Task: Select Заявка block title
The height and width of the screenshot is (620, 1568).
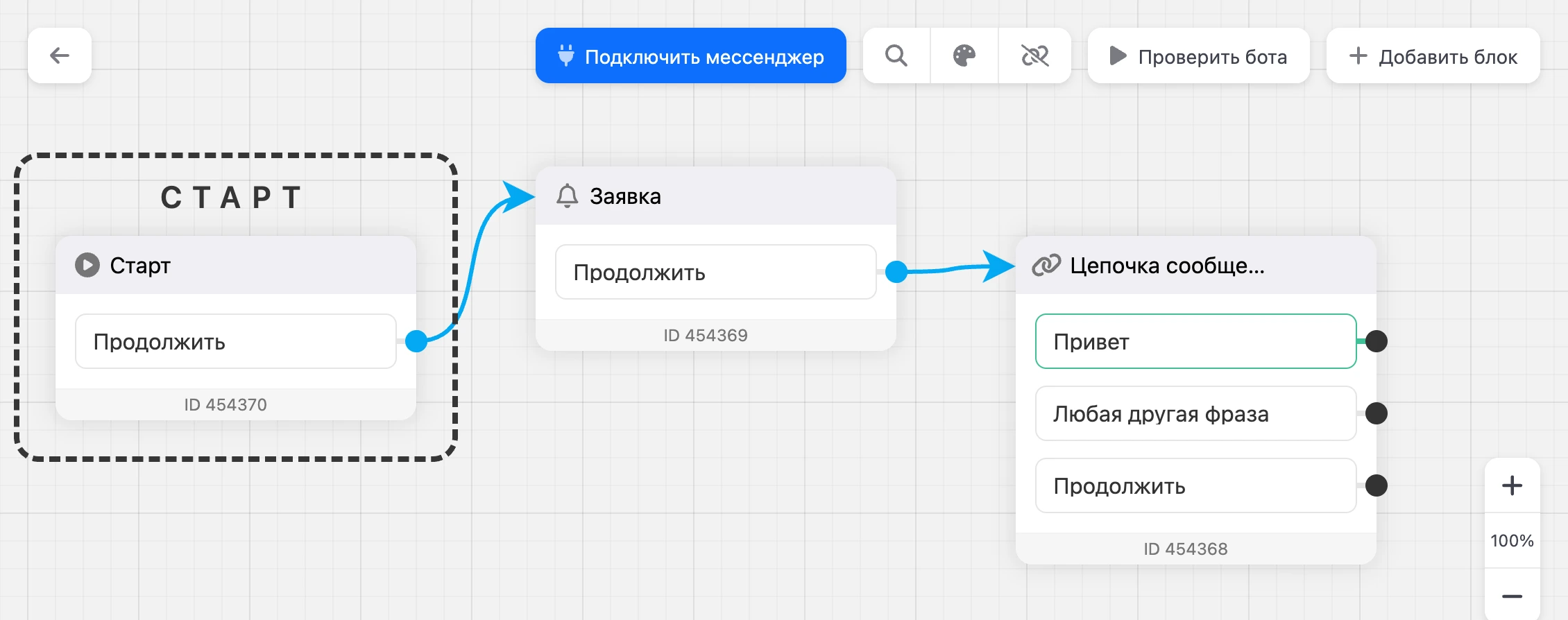Action: coord(625,196)
